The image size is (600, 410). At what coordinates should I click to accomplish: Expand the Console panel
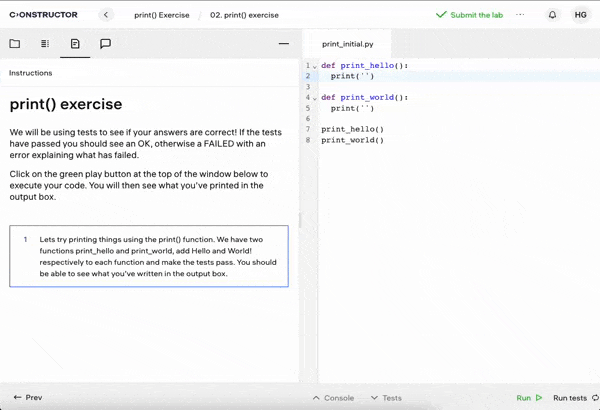(x=333, y=398)
